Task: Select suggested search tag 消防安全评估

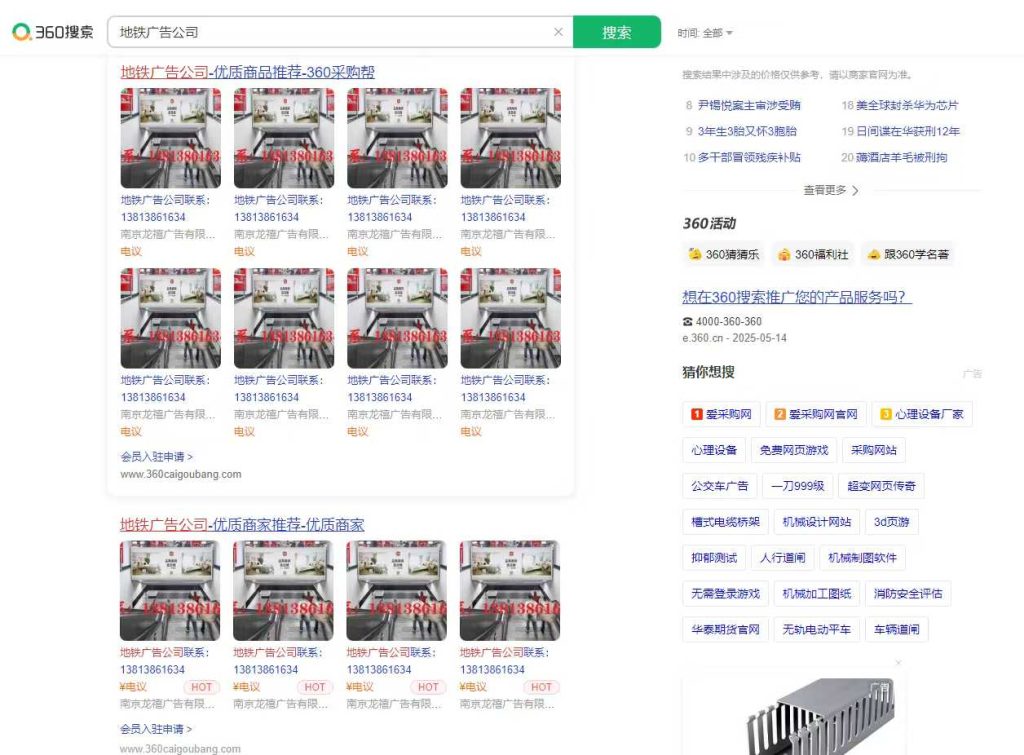Action: coord(908,594)
